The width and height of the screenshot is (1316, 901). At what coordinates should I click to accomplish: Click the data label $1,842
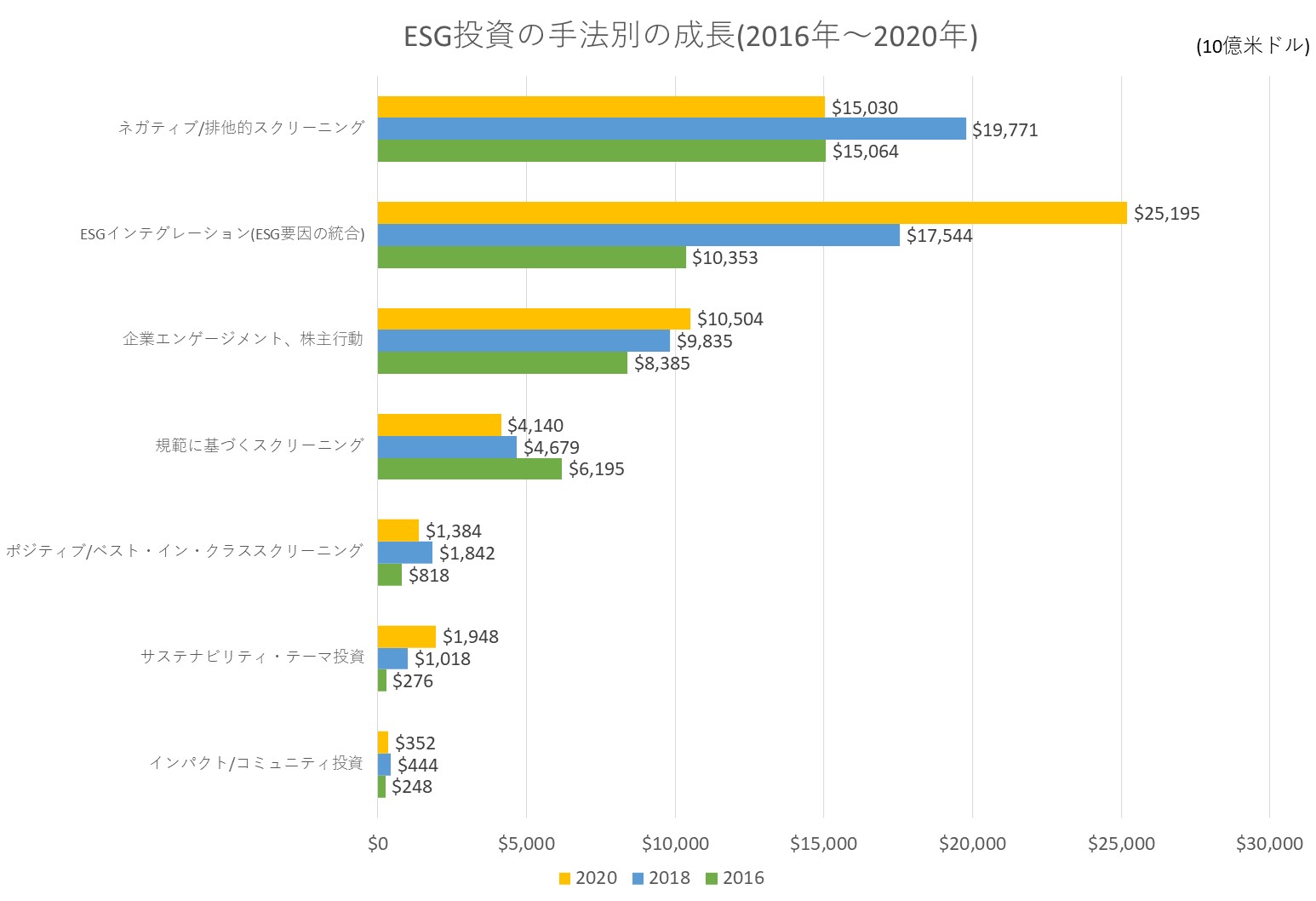tap(467, 553)
